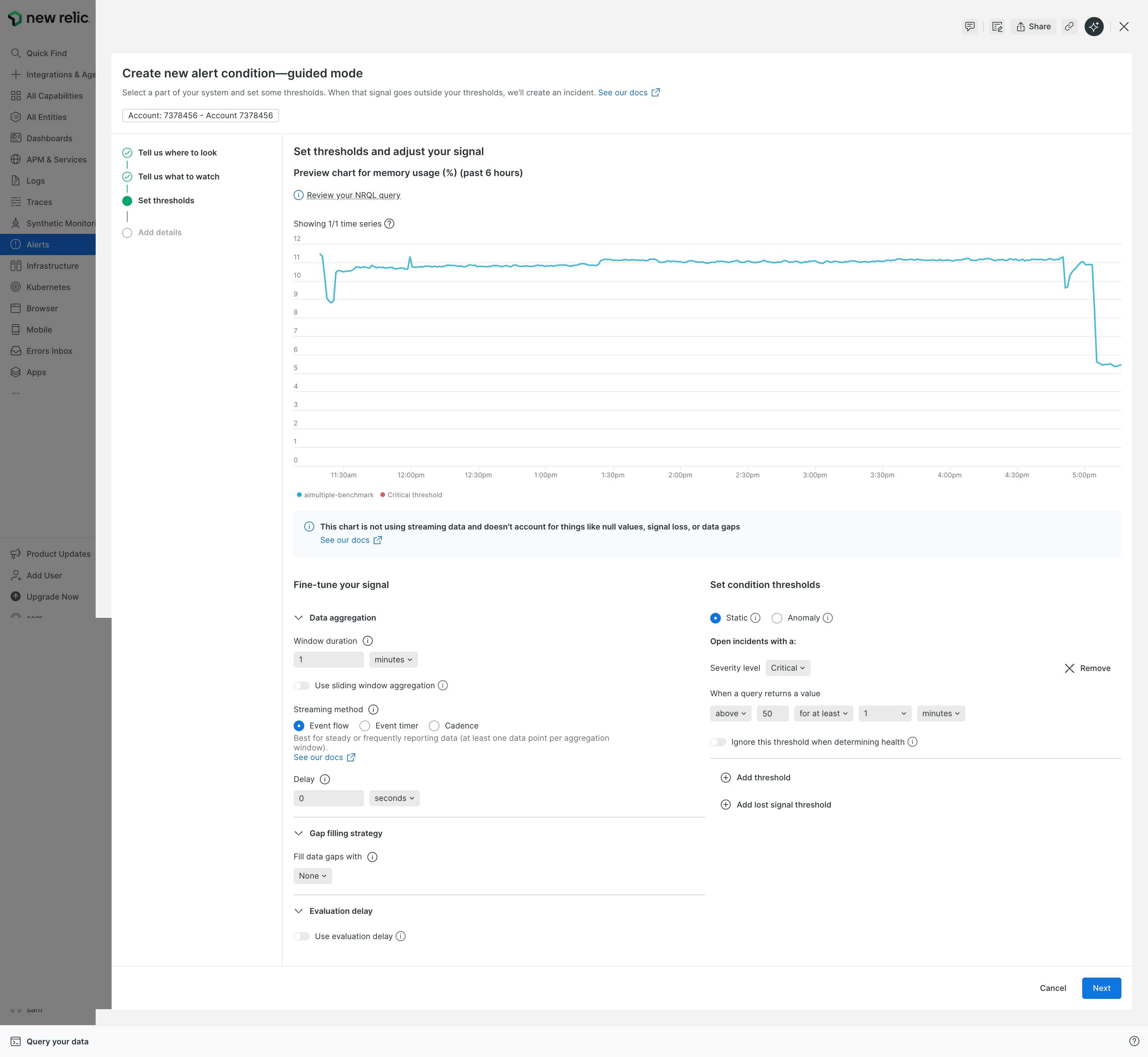Click the Product Updates megaphone icon
Screen dimensions: 1148x1057
pyautogui.click(x=16, y=554)
